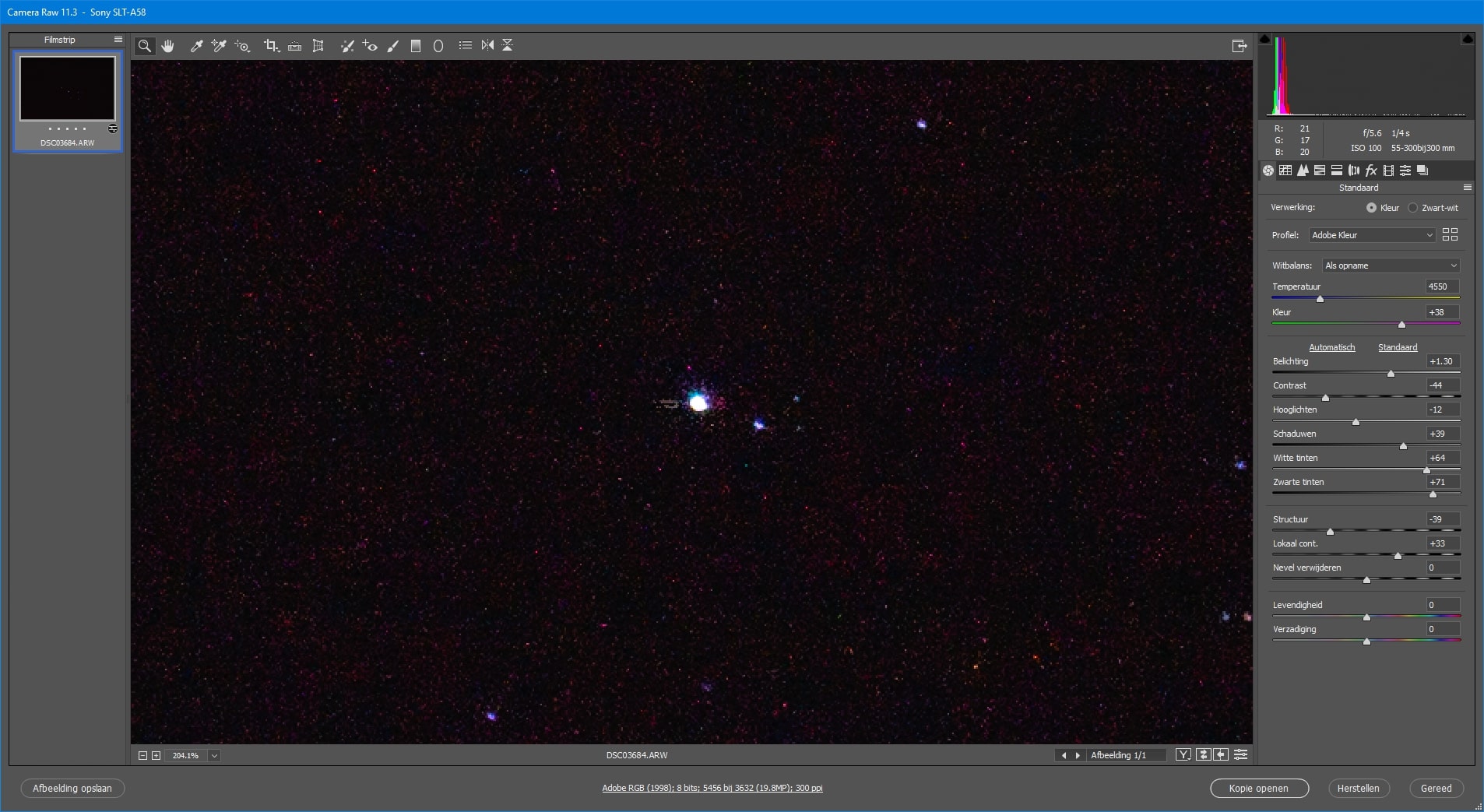Open the HSL Adjustments panel tab

[x=1320, y=170]
